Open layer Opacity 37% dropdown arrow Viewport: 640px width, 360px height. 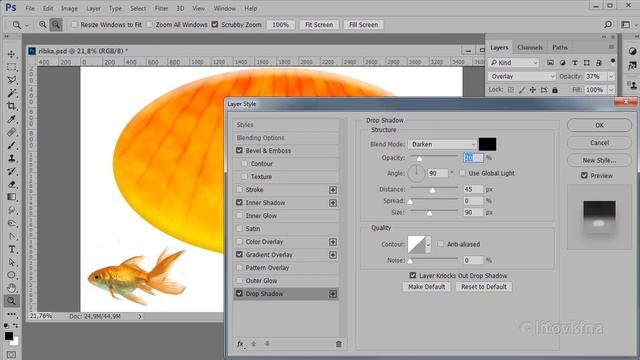click(x=611, y=76)
